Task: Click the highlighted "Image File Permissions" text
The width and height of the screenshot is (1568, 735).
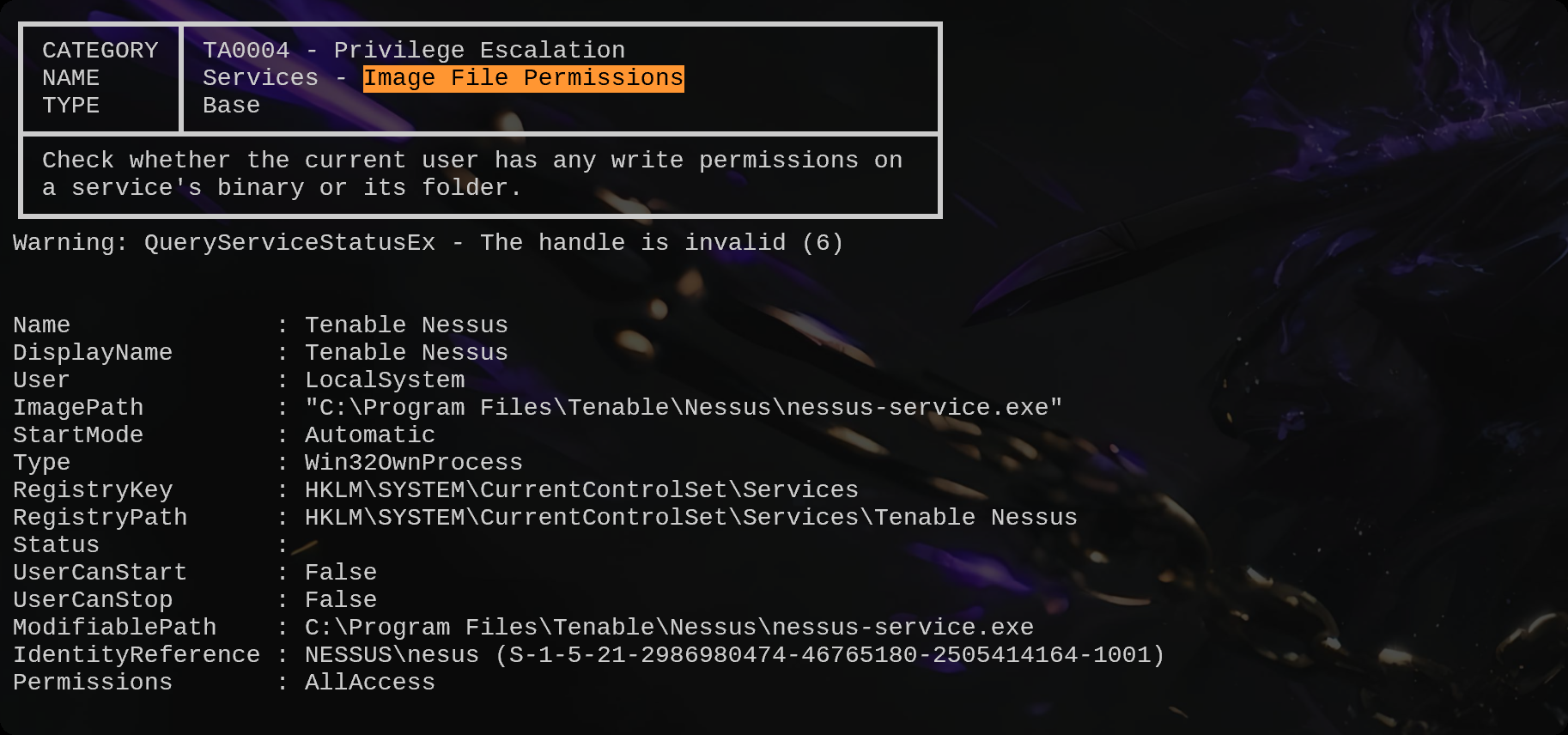Action: point(523,78)
